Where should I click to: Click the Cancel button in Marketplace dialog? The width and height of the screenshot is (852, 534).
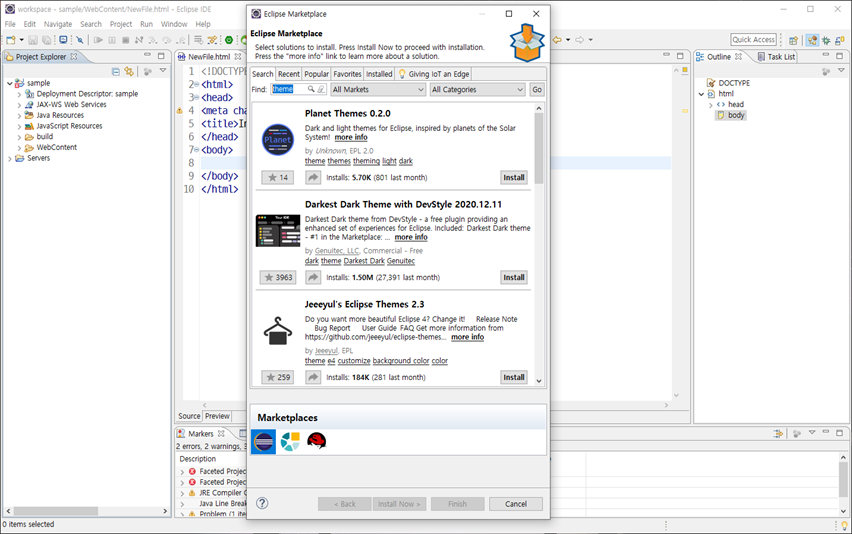516,504
